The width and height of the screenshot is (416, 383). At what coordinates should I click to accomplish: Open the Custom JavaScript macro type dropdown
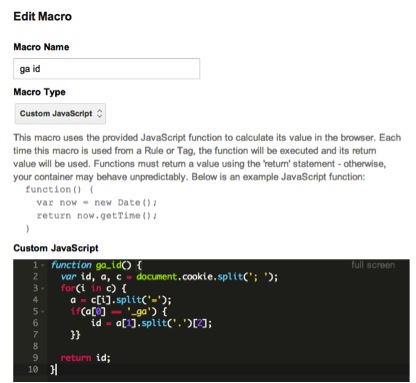60,114
